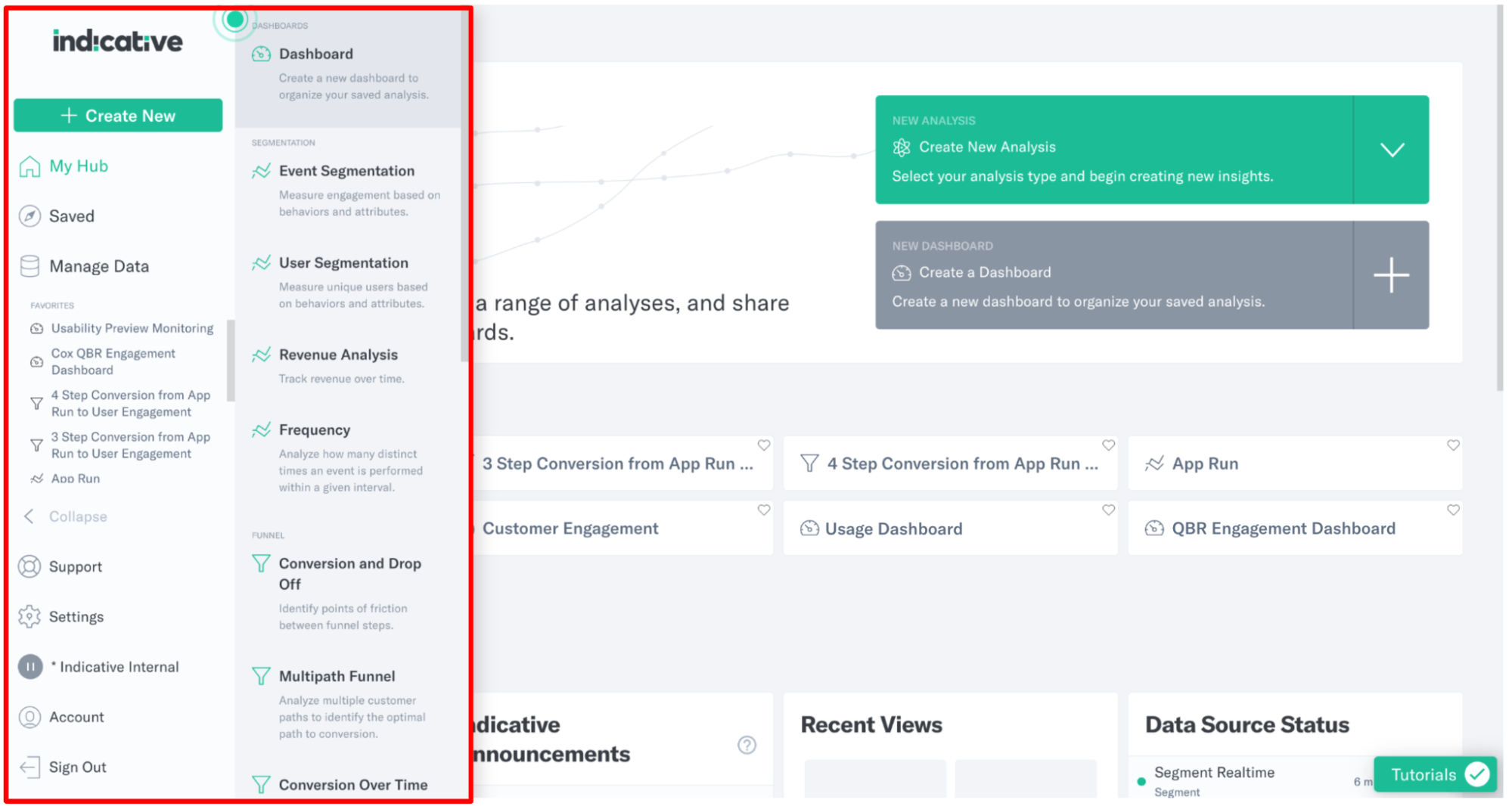The width and height of the screenshot is (1512, 806).
Task: Click the My Hub home icon
Action: [29, 166]
